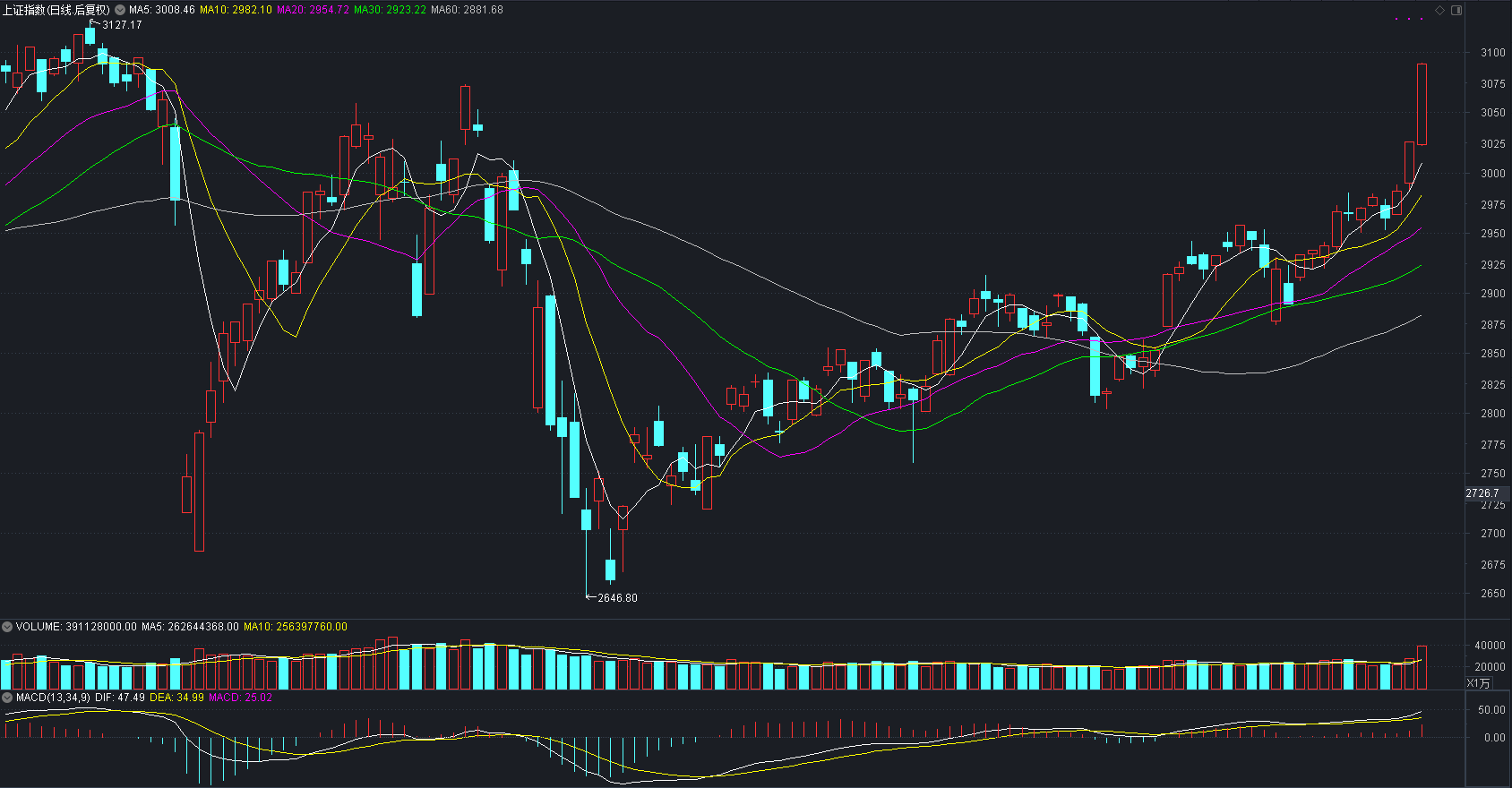The height and width of the screenshot is (788, 1512).
Task: Open dropdown next to 上证指数 title
Action: (119, 10)
